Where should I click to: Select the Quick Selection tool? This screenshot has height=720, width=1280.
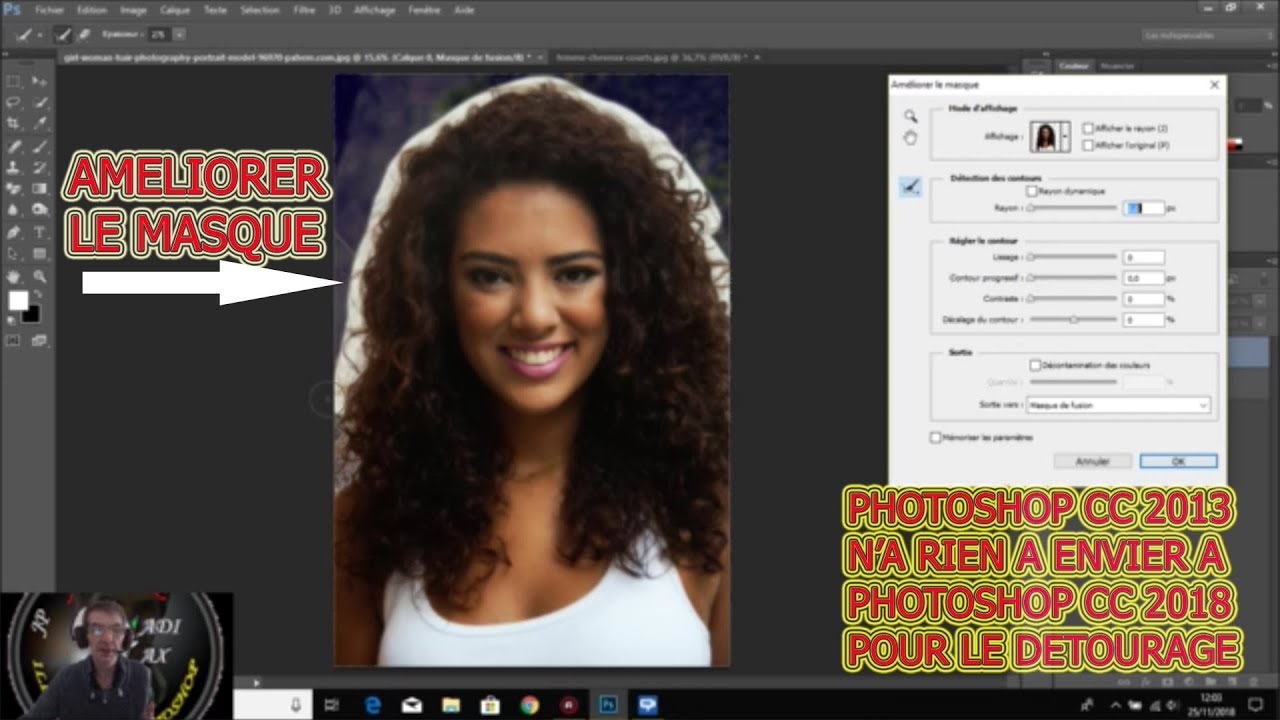(x=40, y=102)
